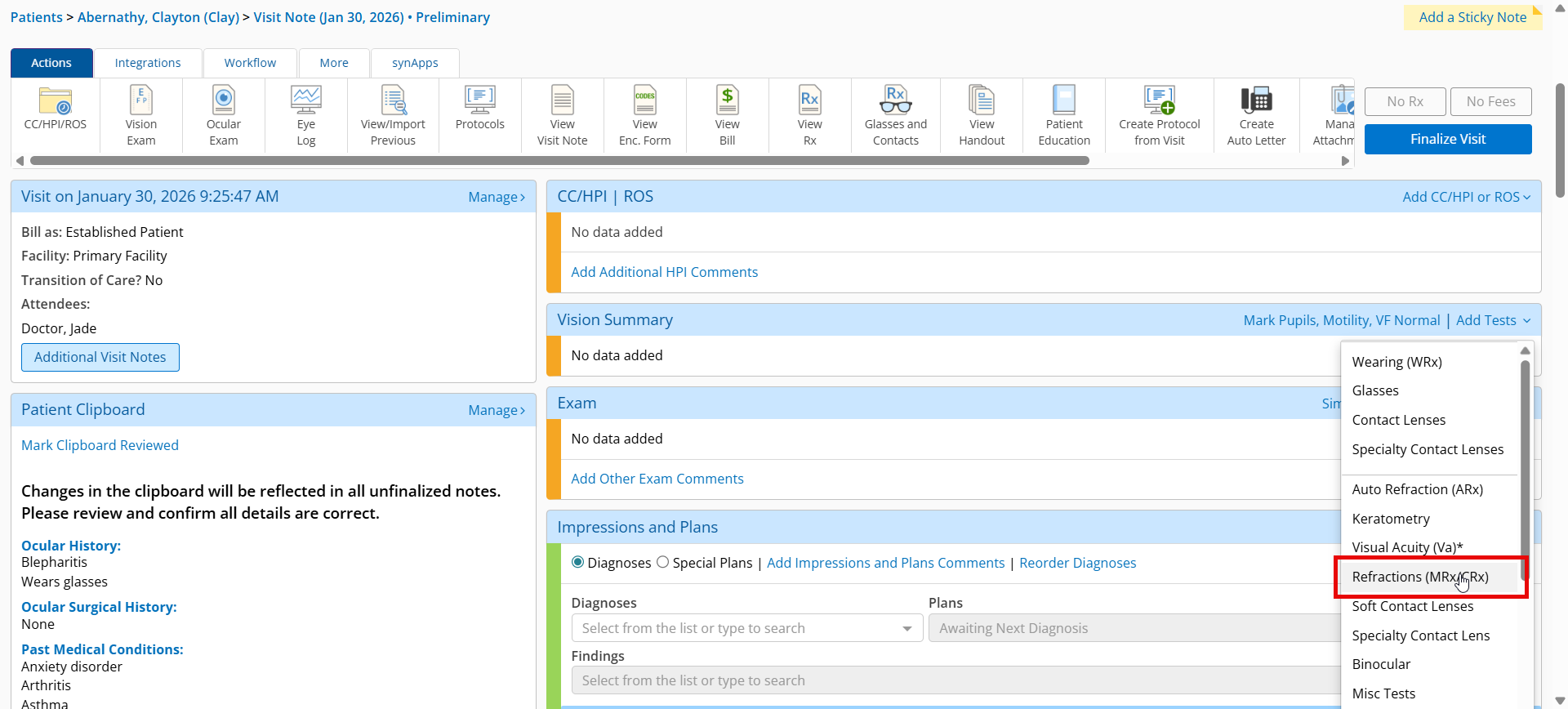
Task: Open Add CC/HPI or ROS dropdown
Action: pos(1466,197)
